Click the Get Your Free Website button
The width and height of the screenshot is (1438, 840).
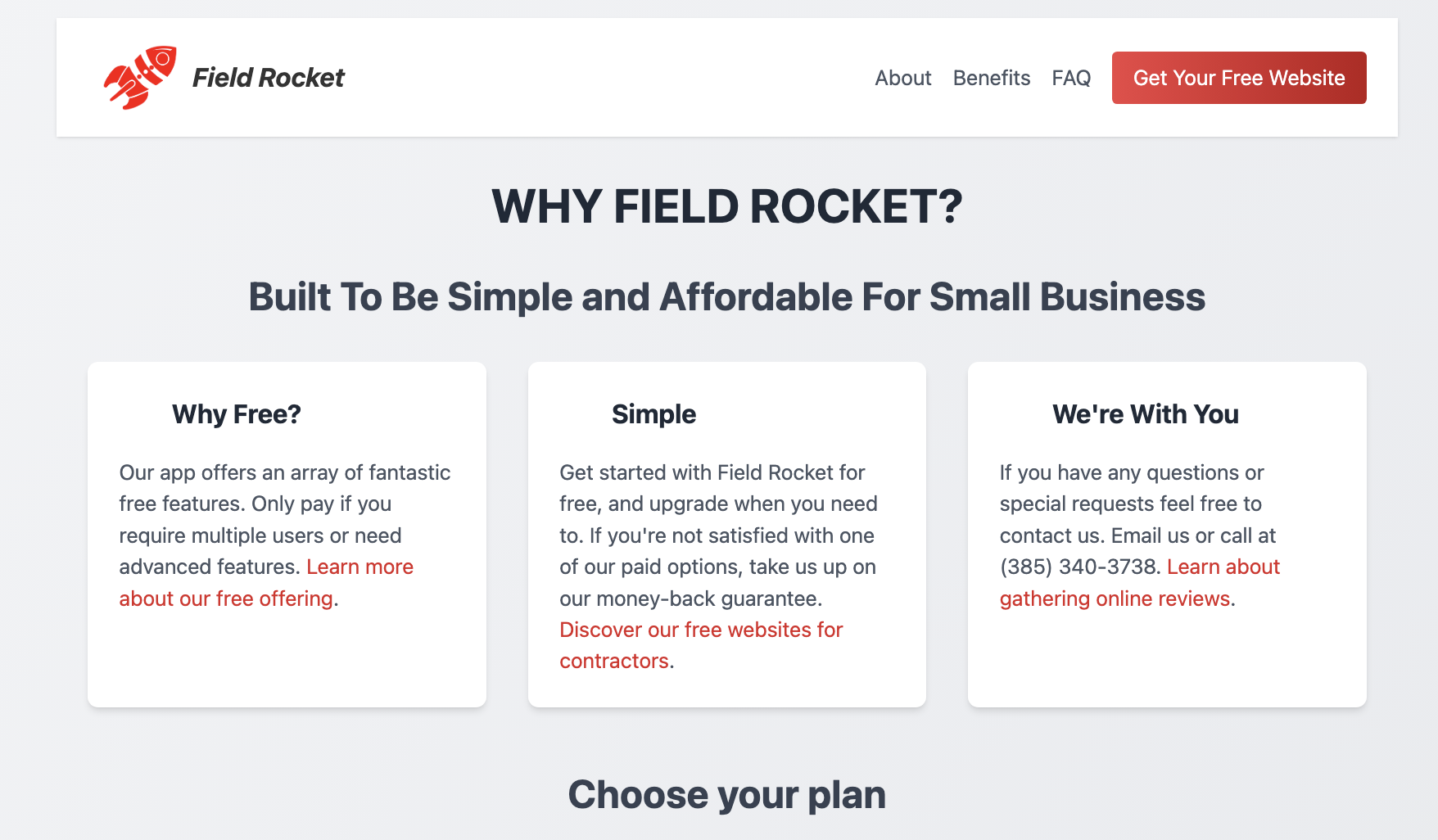[1238, 78]
